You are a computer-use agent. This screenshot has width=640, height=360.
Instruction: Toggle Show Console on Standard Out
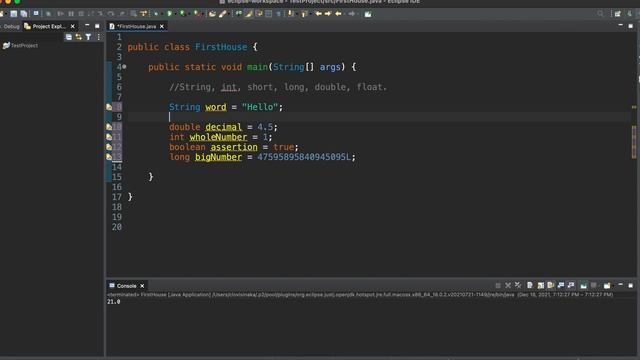click(561, 285)
